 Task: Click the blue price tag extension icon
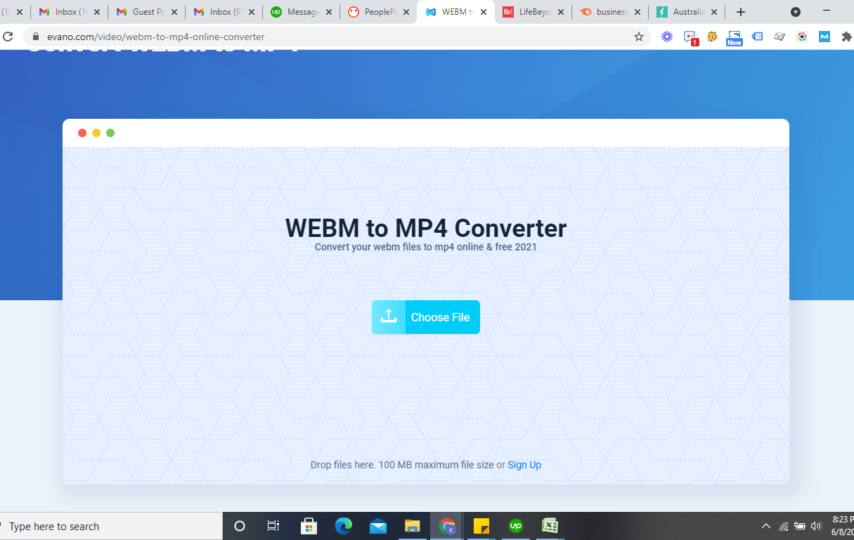click(x=757, y=37)
